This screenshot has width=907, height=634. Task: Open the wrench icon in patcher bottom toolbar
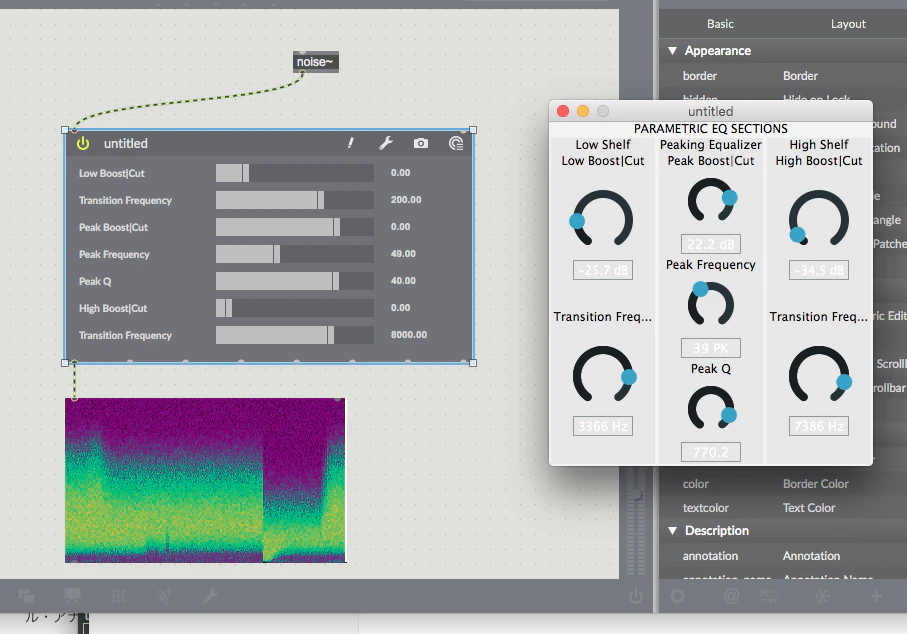coord(210,595)
